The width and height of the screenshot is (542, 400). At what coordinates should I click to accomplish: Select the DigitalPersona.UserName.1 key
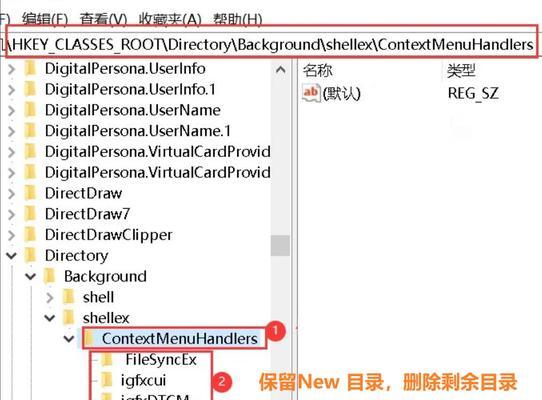coord(138,131)
